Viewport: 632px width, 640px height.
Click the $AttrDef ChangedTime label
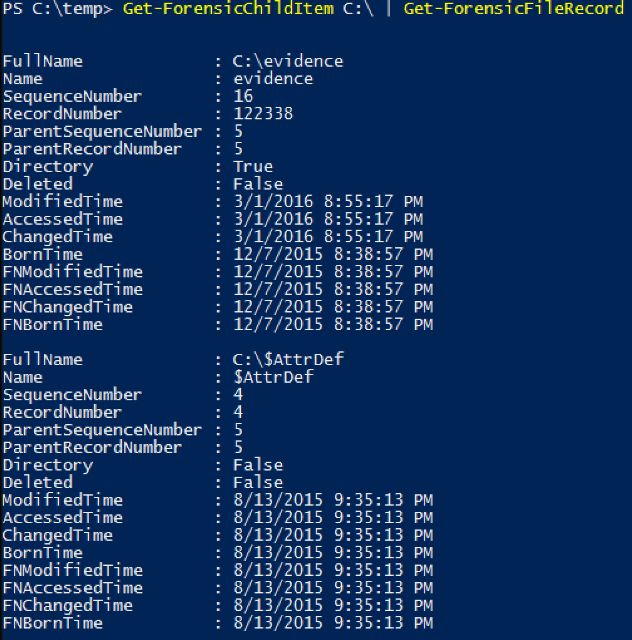(58, 535)
